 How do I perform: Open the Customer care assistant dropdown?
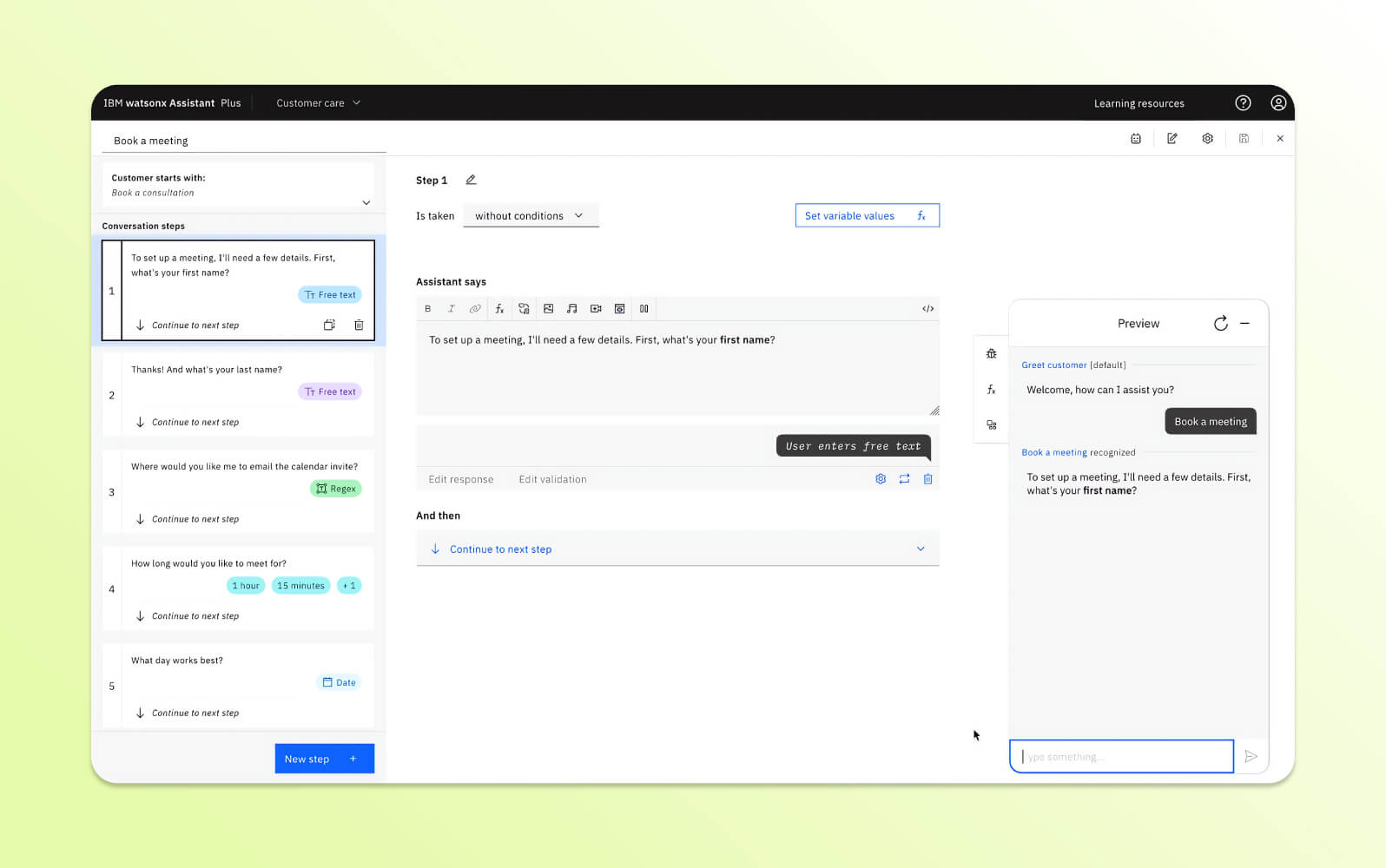pyautogui.click(x=318, y=102)
